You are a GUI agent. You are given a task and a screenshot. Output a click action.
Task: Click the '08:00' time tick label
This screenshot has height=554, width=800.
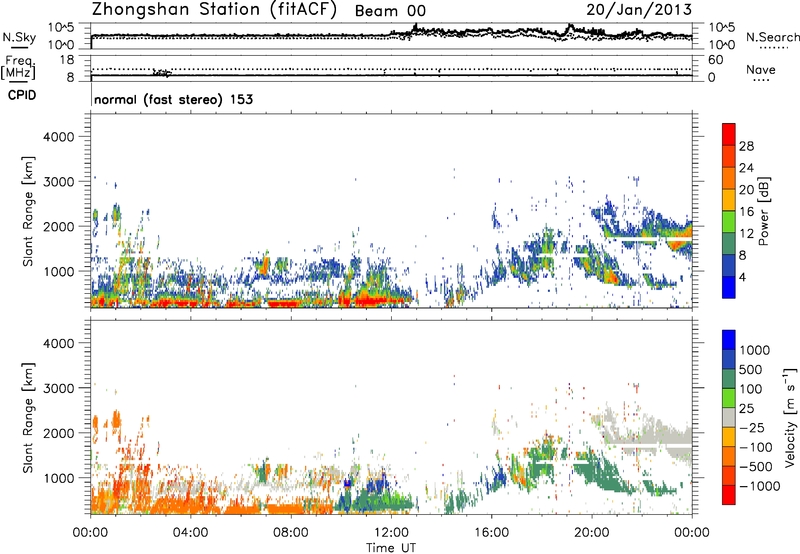(291, 533)
